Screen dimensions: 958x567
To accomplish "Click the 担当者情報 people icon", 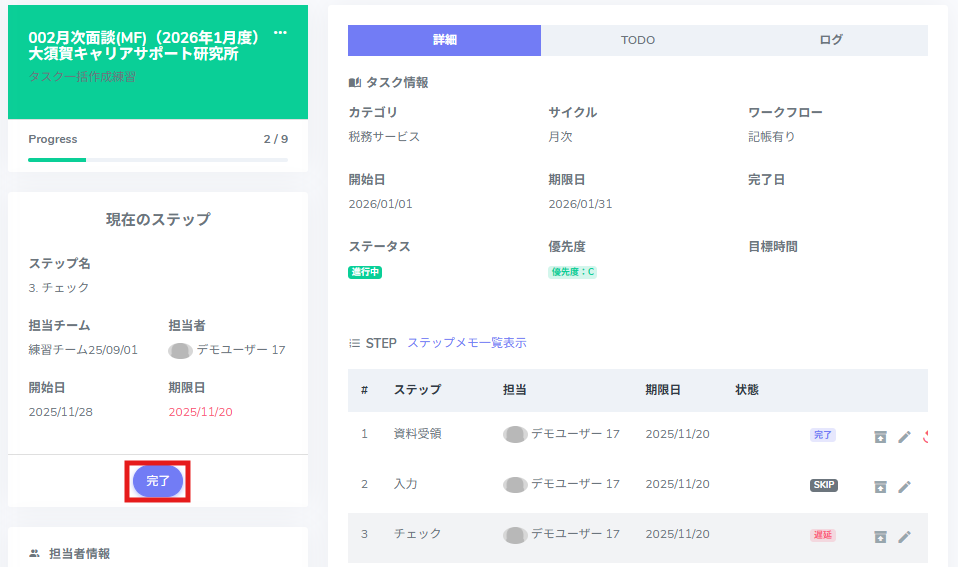I will 35,553.
